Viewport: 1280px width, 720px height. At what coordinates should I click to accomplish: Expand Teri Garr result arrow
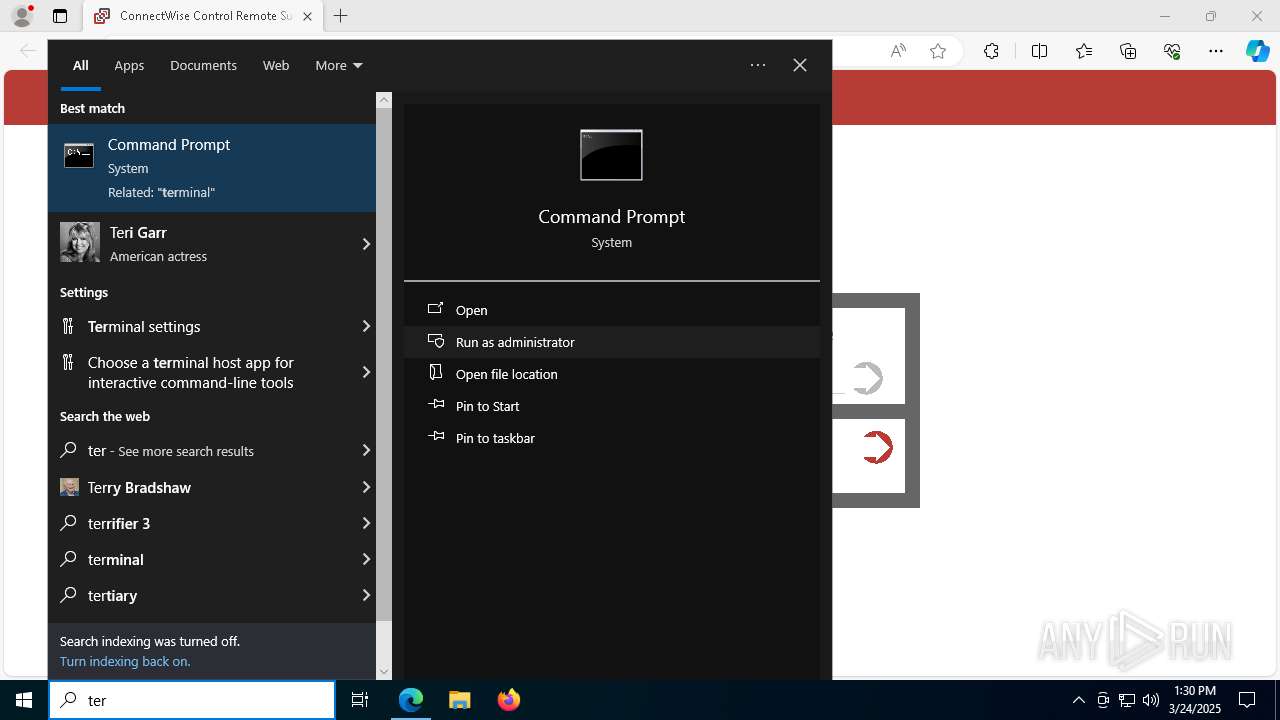click(366, 244)
